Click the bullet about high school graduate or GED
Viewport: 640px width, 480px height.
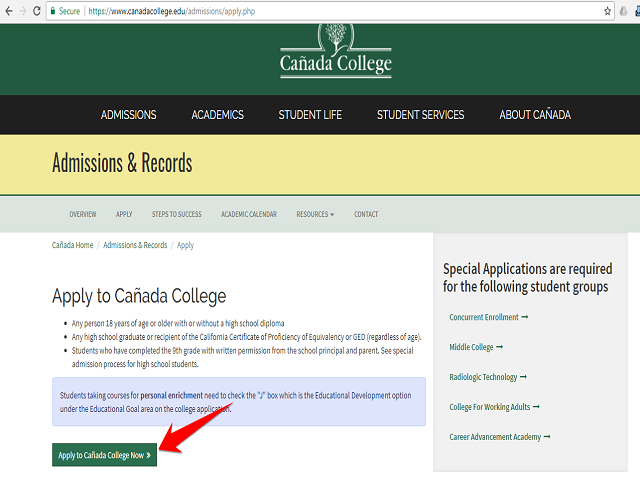(x=246, y=337)
